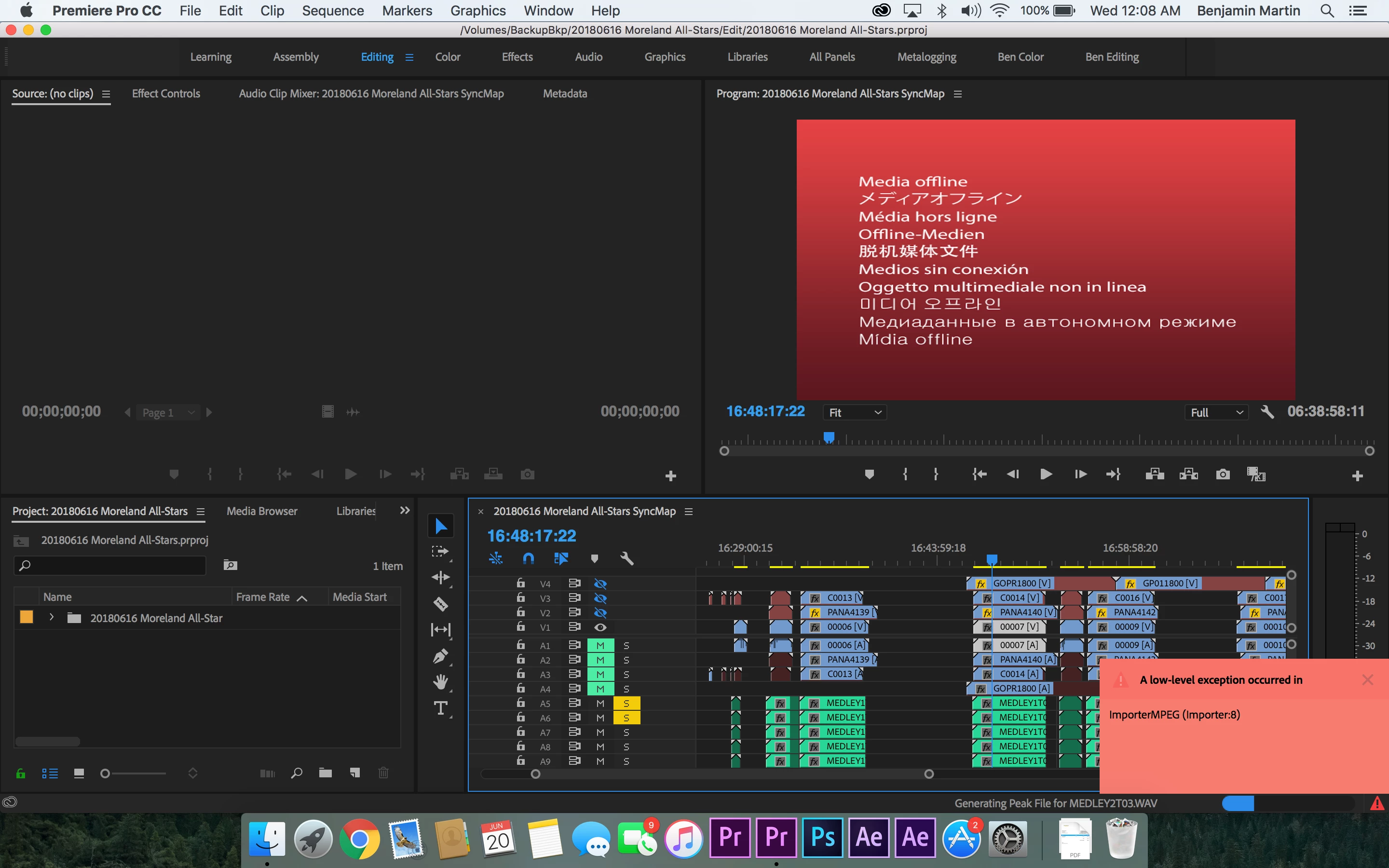The width and height of the screenshot is (1389, 868).
Task: Click the Export Frame camera icon in Program monitor
Action: tap(1223, 474)
